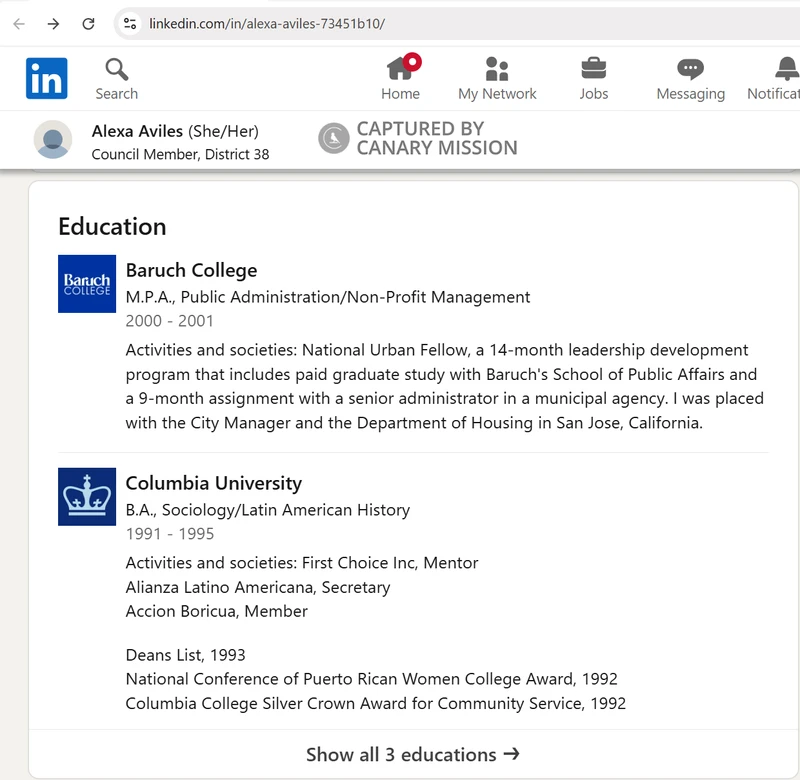Image resolution: width=800 pixels, height=780 pixels.
Task: Click the LinkedIn logo icon
Action: [x=47, y=78]
